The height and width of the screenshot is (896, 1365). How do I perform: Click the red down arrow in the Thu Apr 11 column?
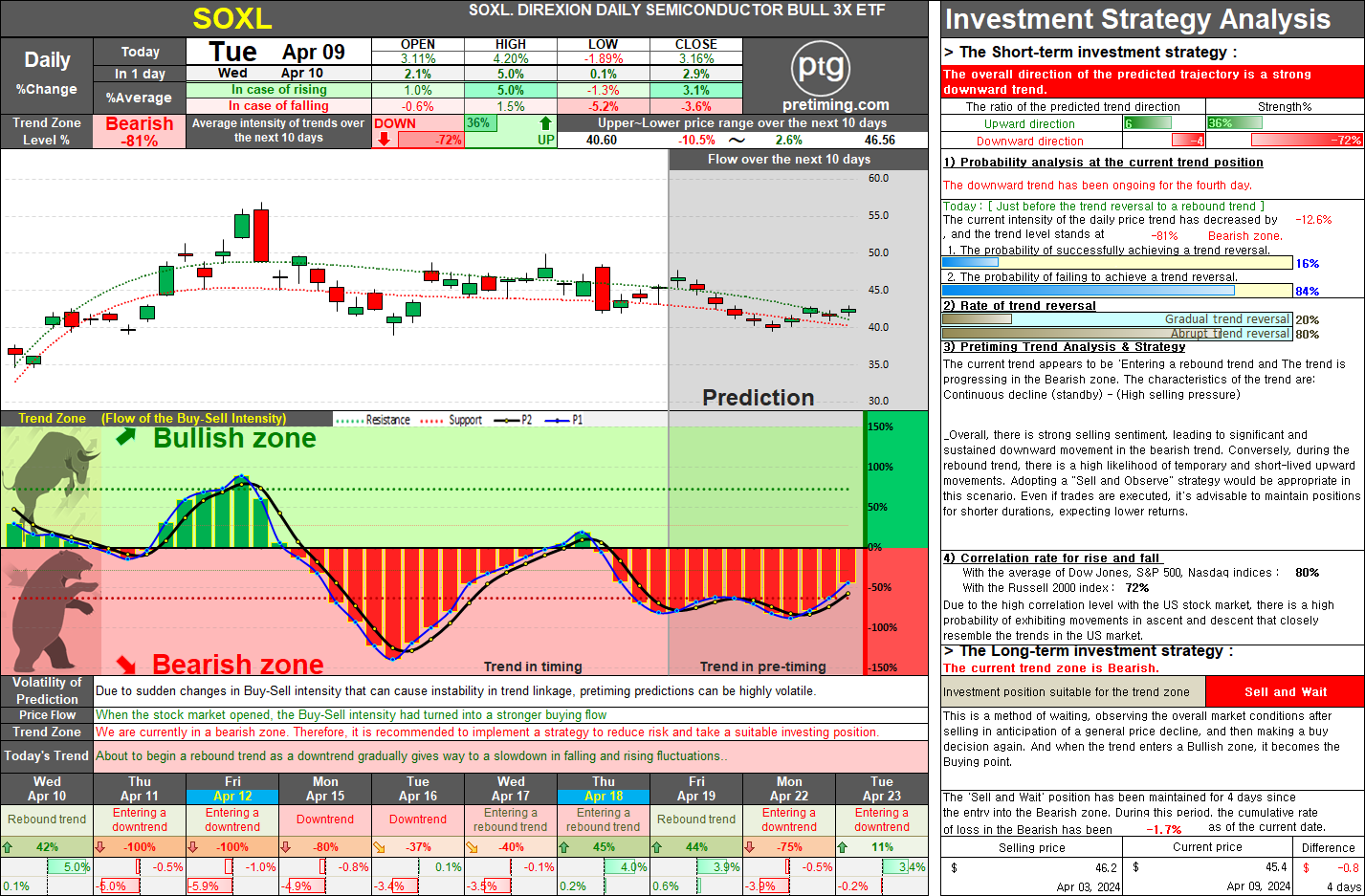pyautogui.click(x=99, y=846)
